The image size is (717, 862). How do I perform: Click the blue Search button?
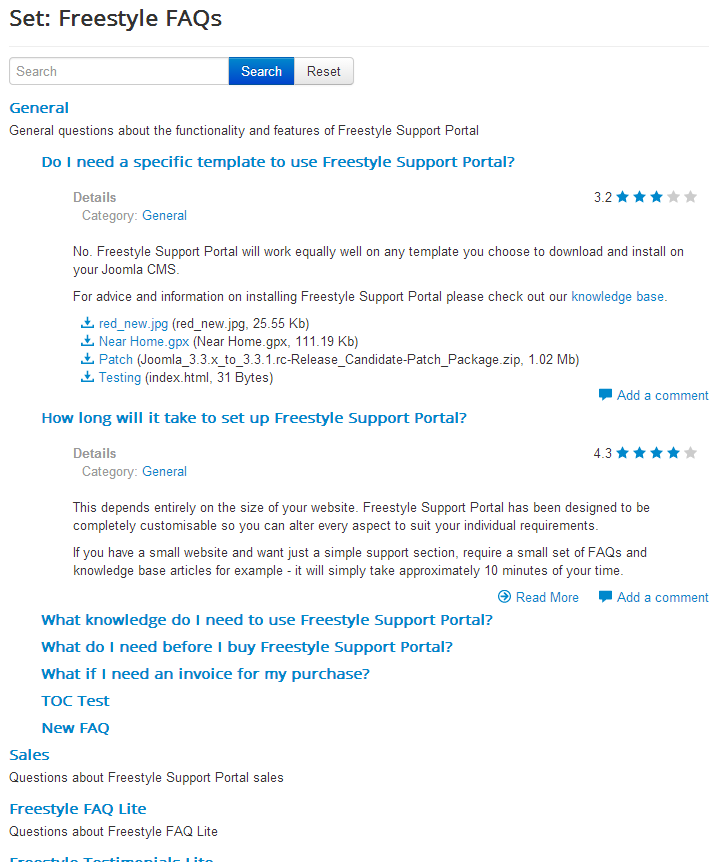(261, 71)
